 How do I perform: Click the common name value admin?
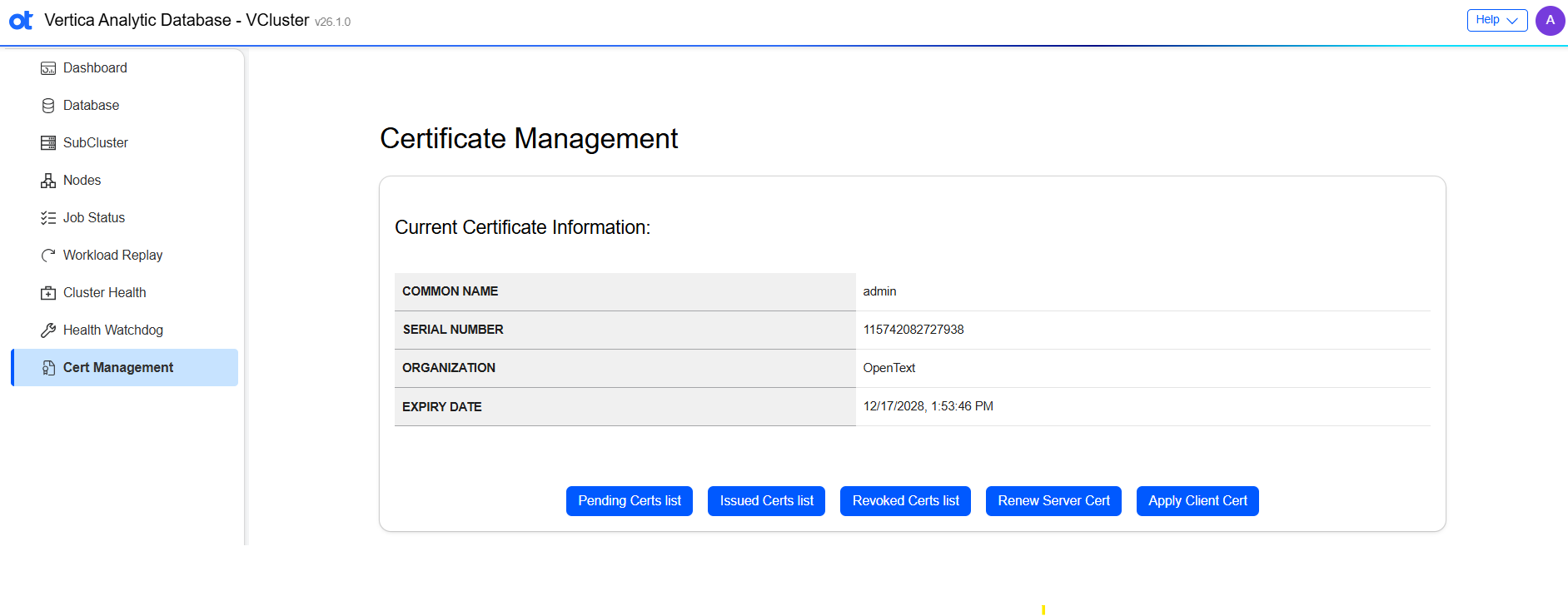(x=879, y=291)
